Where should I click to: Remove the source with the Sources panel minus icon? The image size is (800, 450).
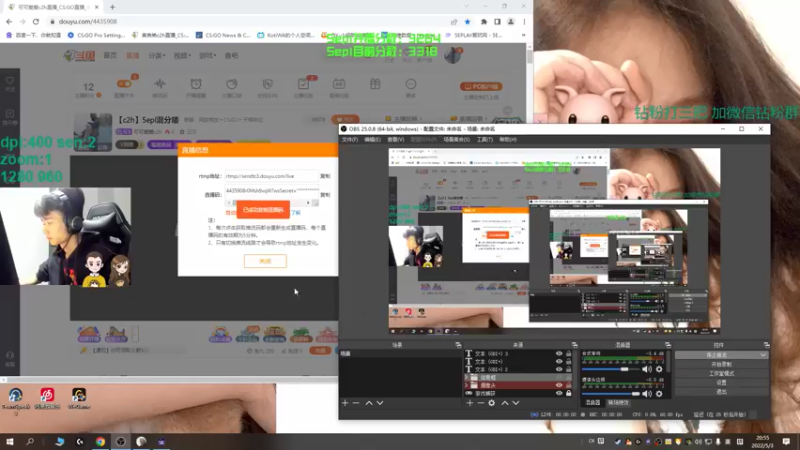pyautogui.click(x=481, y=403)
